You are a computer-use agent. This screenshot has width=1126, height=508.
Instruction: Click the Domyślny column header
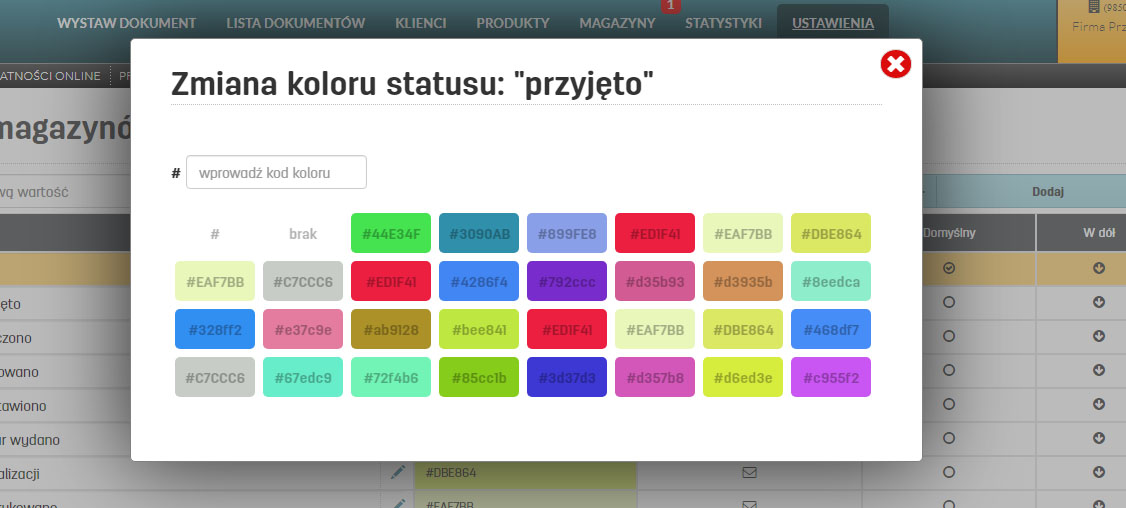[x=949, y=233]
